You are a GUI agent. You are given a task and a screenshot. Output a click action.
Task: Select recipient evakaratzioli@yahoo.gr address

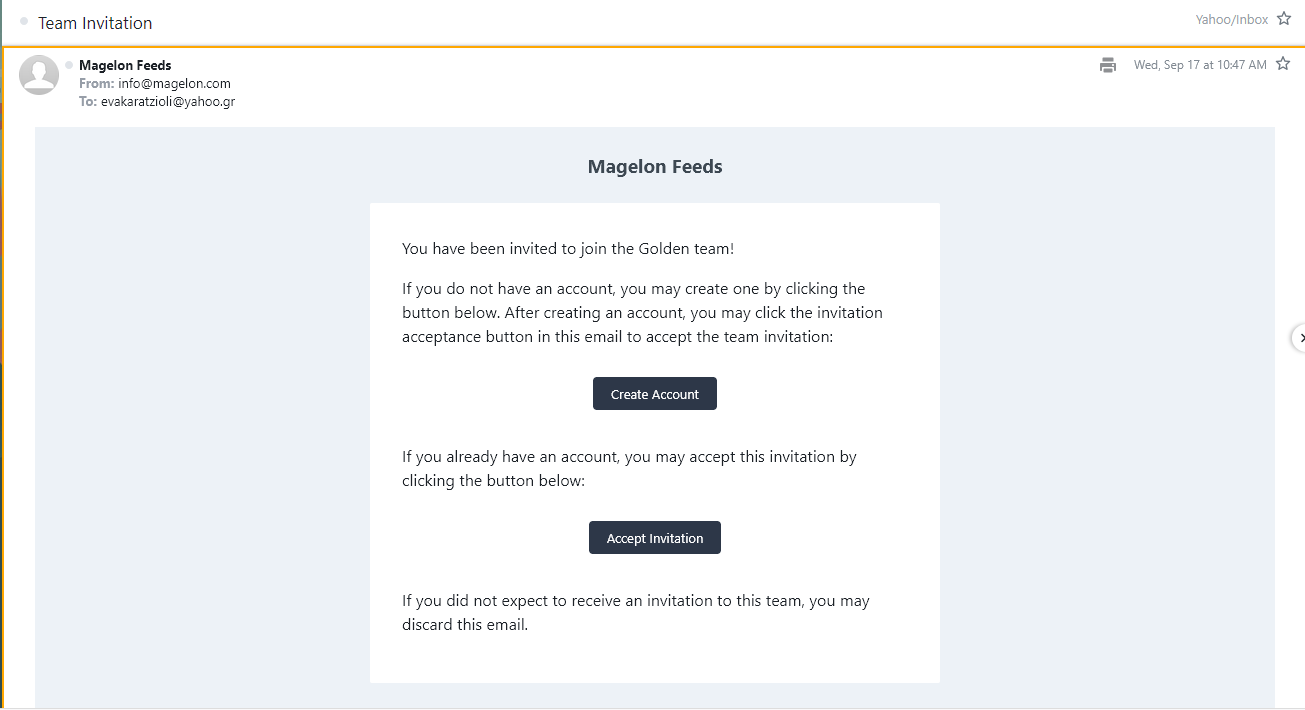(x=168, y=102)
